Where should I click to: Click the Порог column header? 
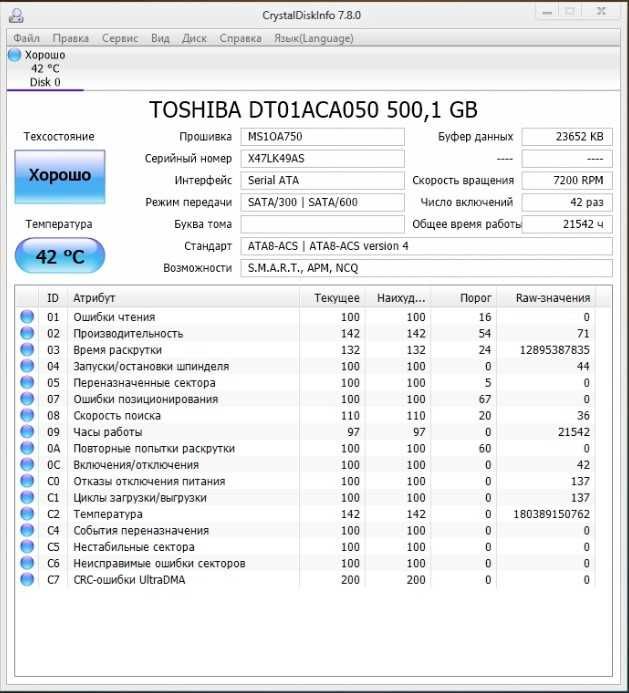[x=464, y=298]
